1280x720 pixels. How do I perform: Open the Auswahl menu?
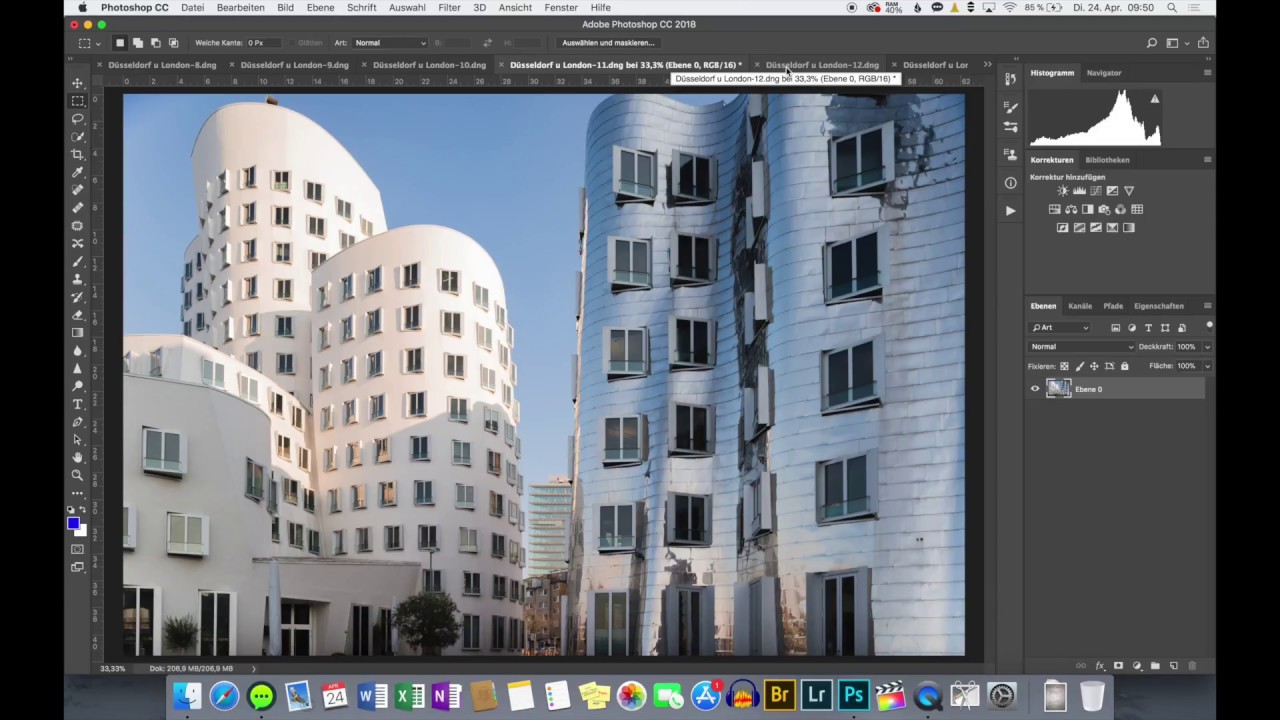click(x=407, y=7)
